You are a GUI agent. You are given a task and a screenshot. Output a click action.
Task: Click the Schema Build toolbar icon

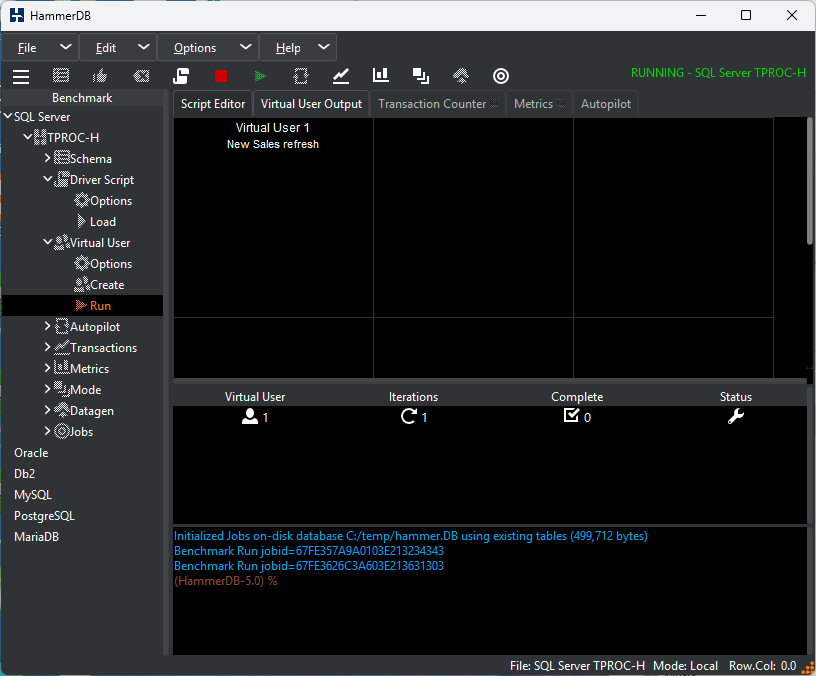pos(61,76)
